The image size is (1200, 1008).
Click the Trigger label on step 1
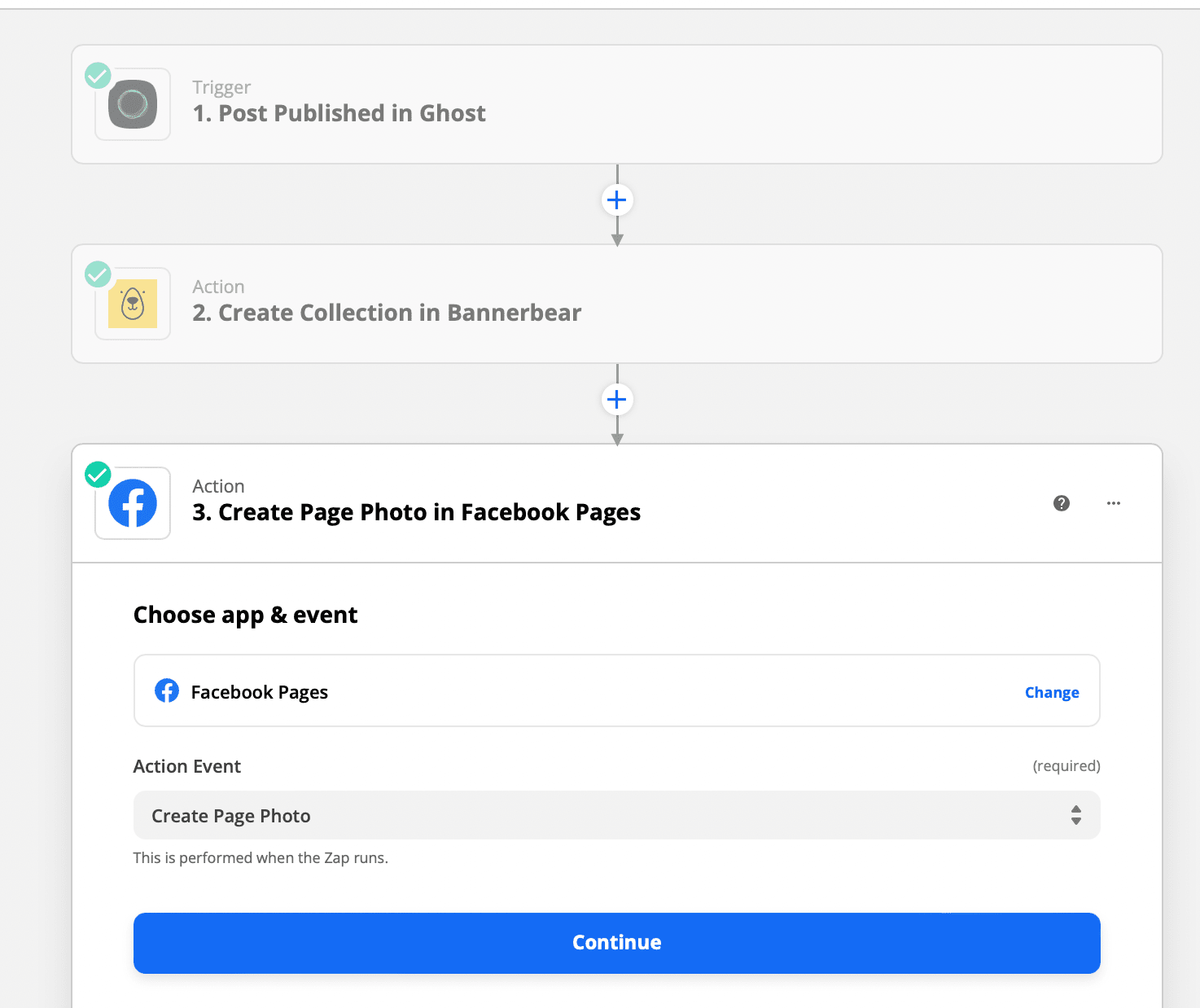(x=221, y=87)
